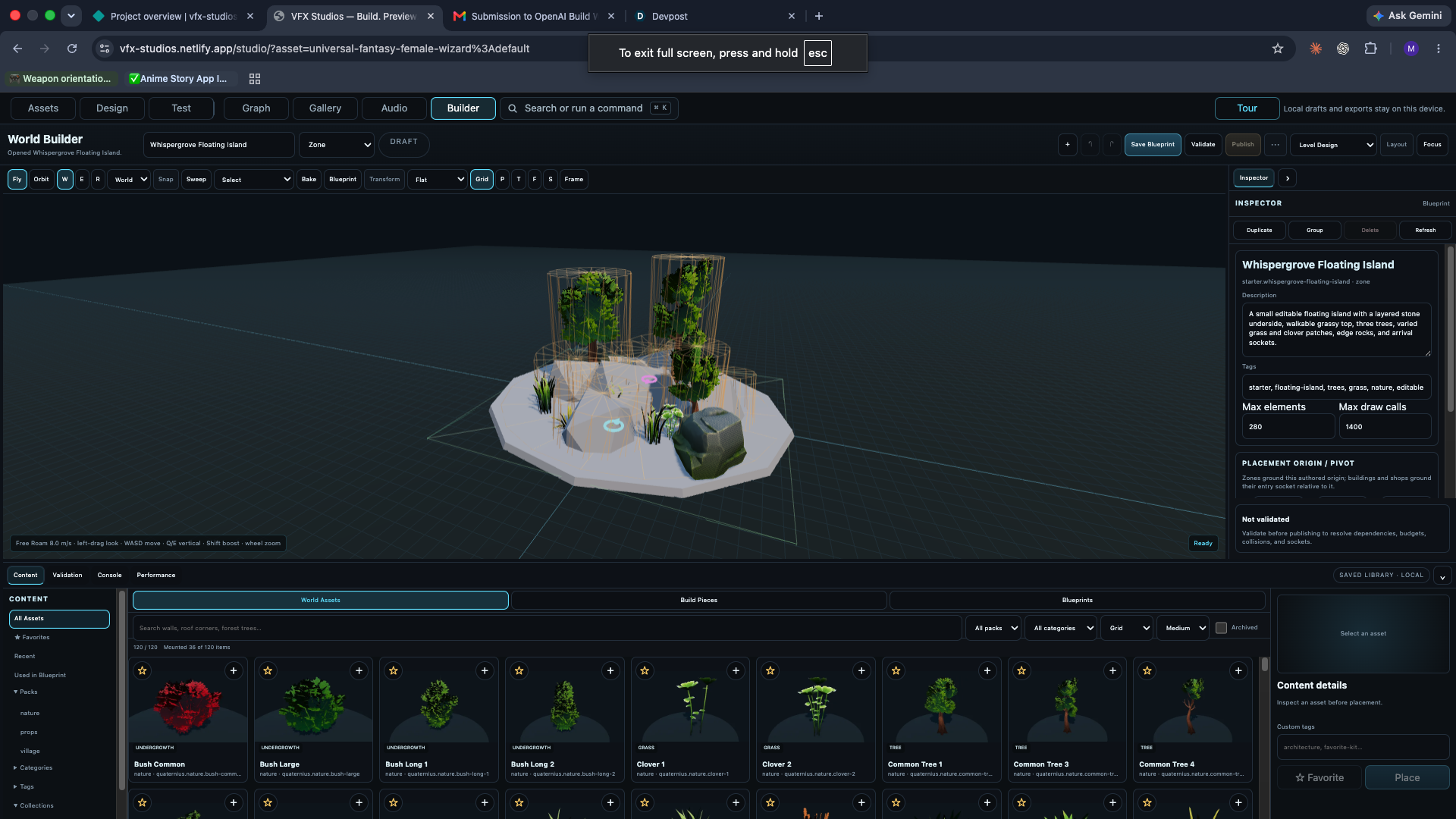The width and height of the screenshot is (1456, 819).
Task: Expand inspector panel with chevron arrow
Action: pyautogui.click(x=1287, y=178)
